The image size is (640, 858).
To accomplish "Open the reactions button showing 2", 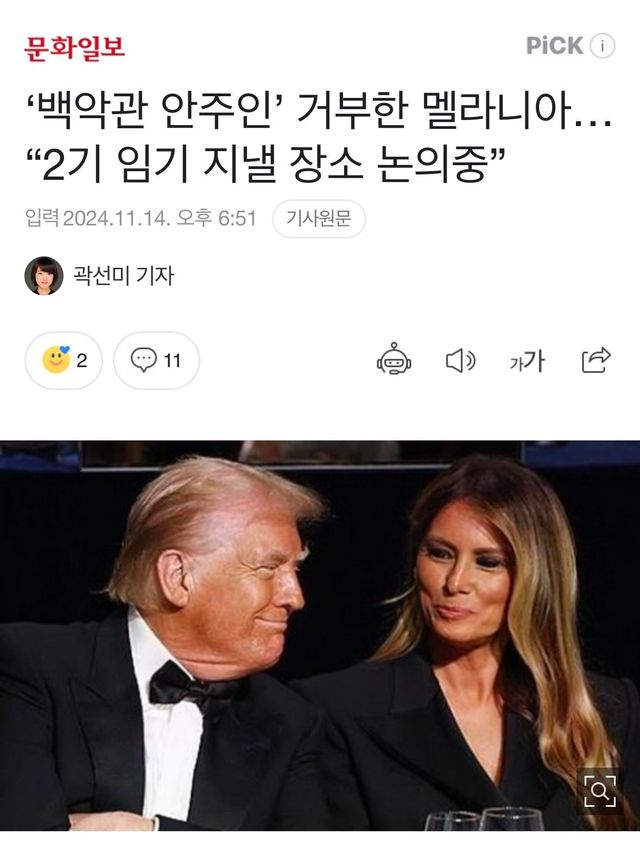I will point(63,361).
